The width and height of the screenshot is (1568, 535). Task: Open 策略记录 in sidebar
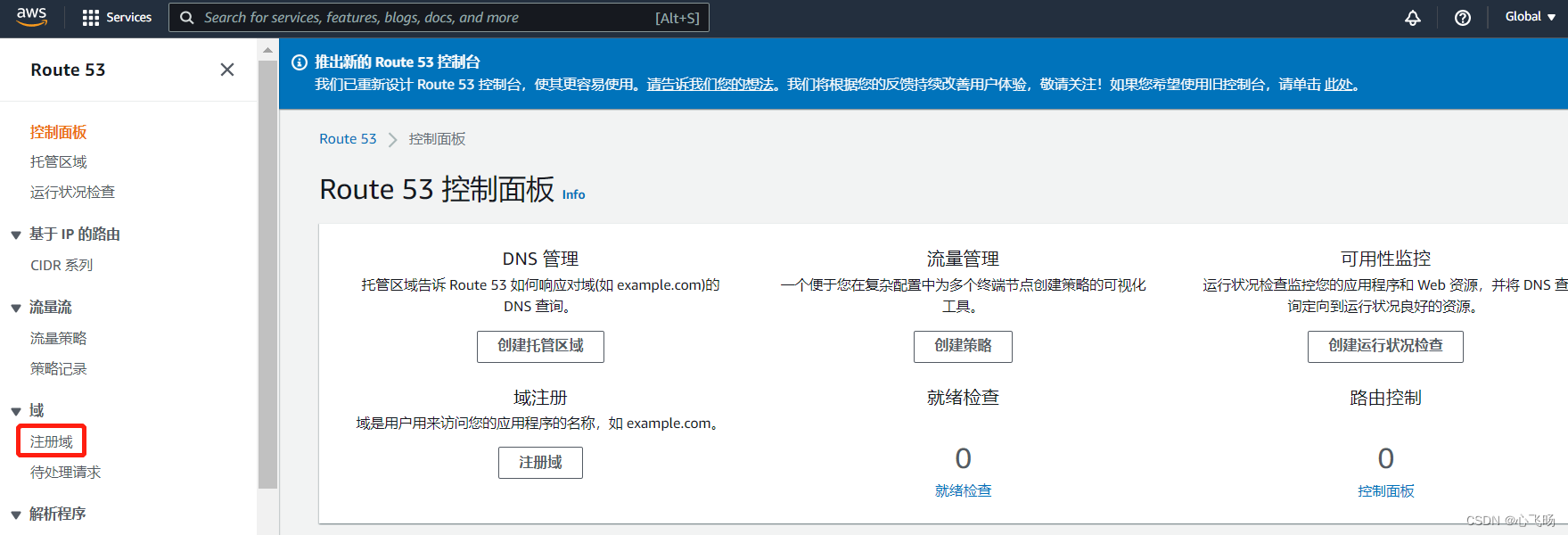click(59, 368)
